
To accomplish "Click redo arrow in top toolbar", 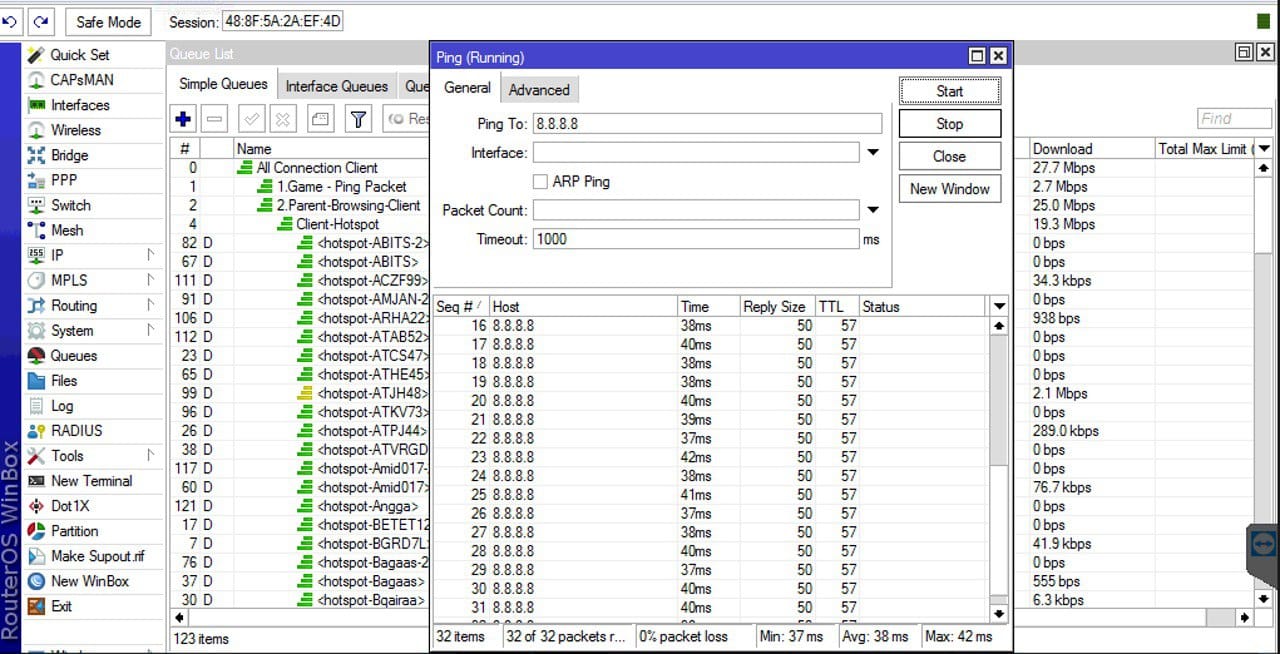I will click(40, 21).
